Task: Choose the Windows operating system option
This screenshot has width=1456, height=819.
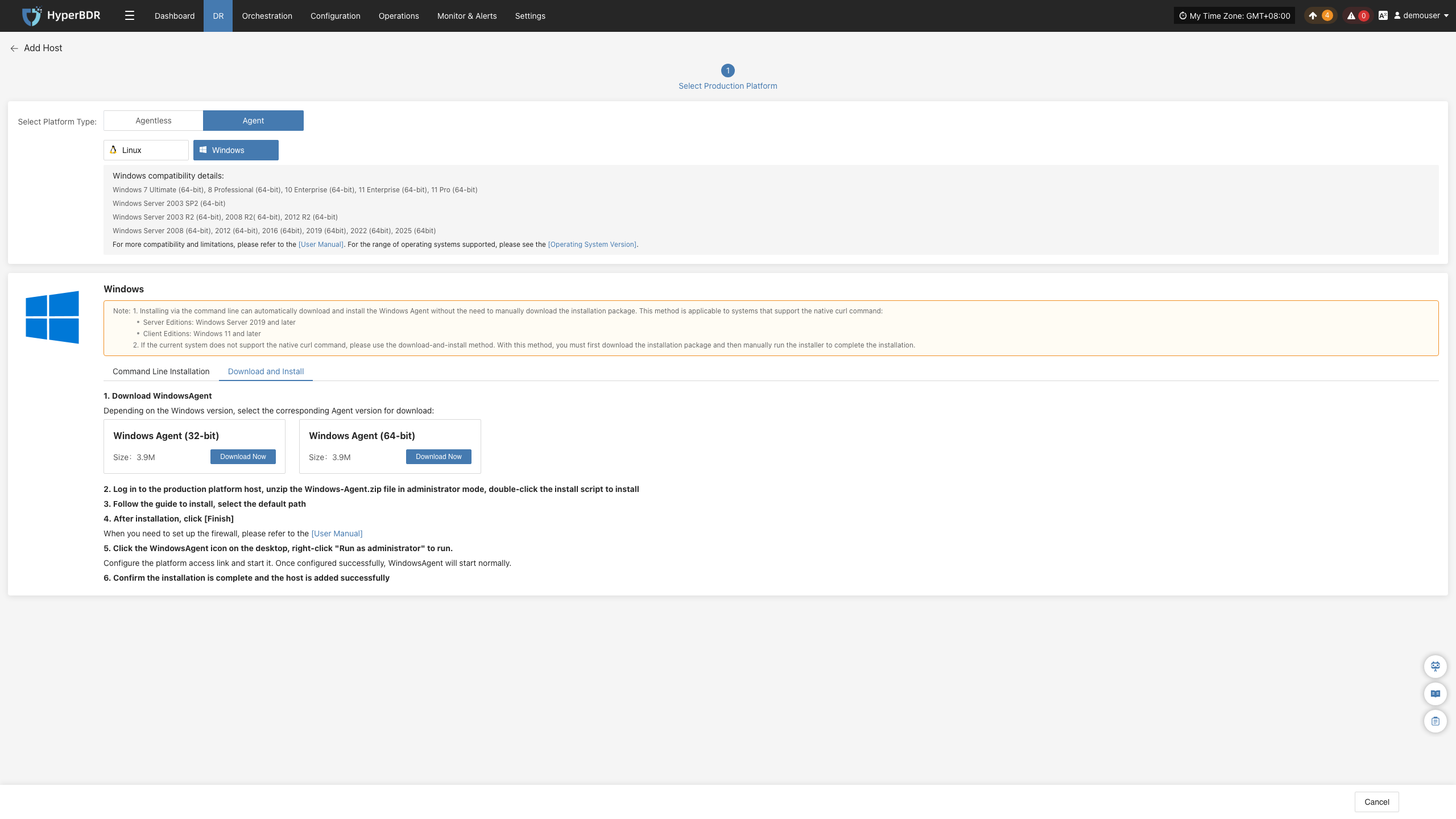Action: point(236,150)
